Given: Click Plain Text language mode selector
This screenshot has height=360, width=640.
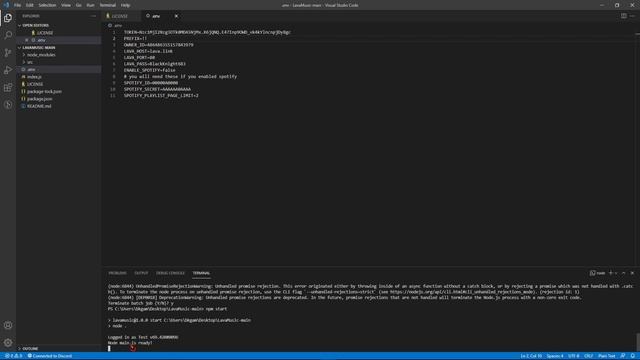Looking at the screenshot, I should pyautogui.click(x=607, y=356).
